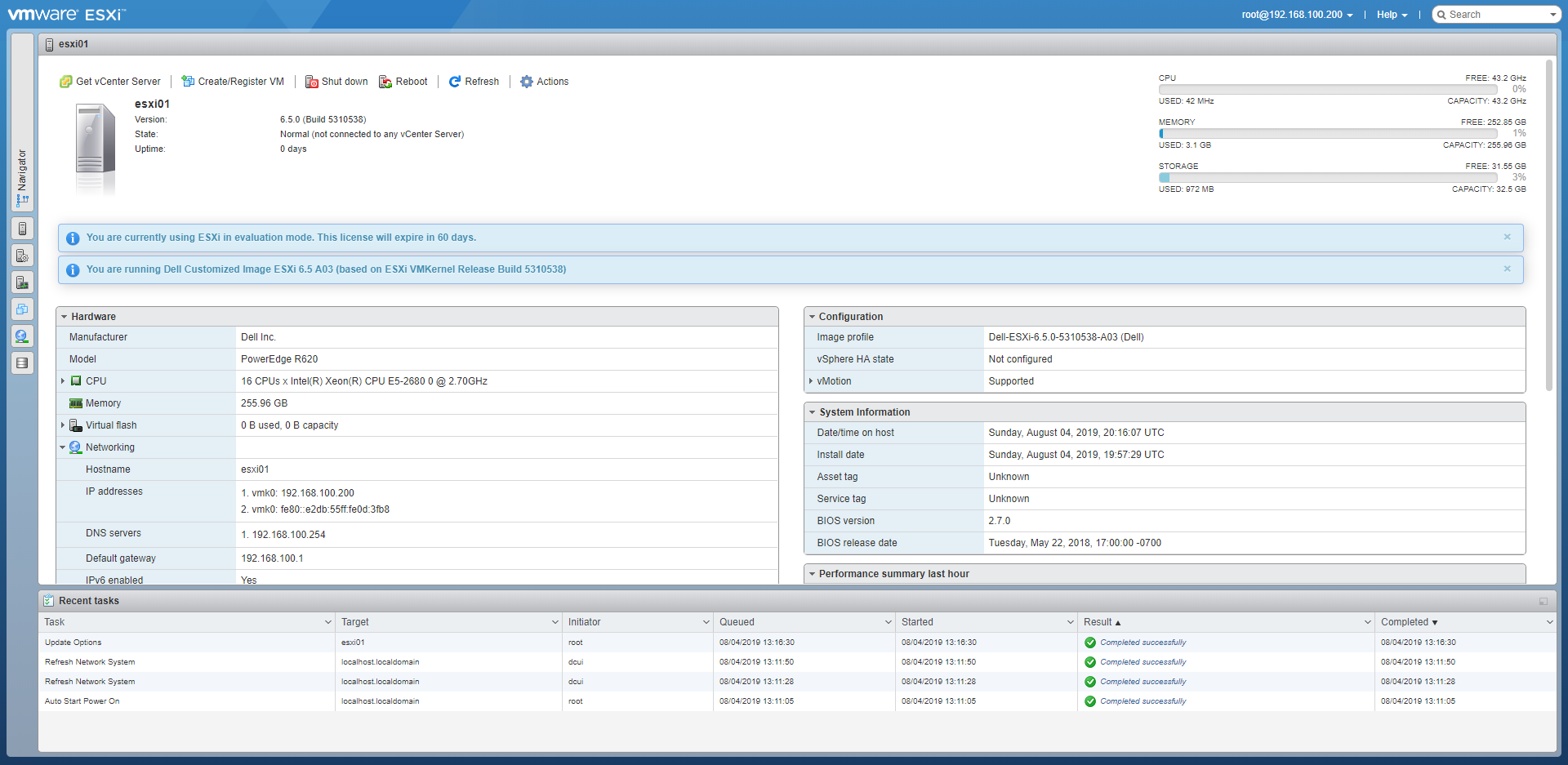Viewport: 1568px width, 765px height.
Task: Click Create/Register VM
Action: coord(233,82)
